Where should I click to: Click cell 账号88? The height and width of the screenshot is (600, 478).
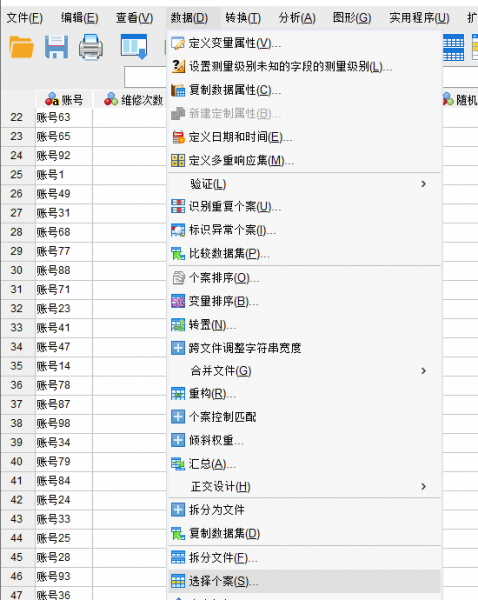click(64, 270)
